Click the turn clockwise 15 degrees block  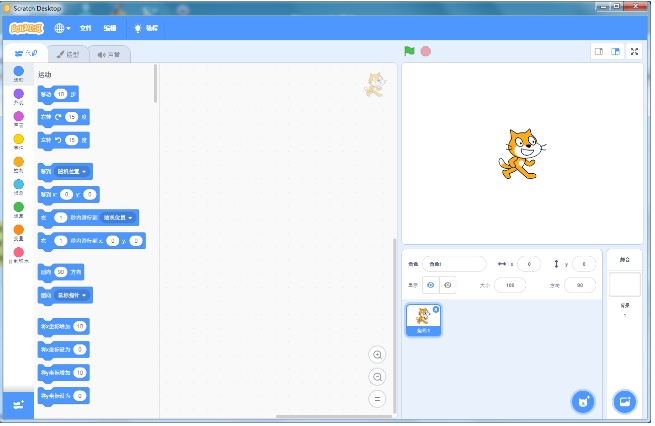point(63,118)
